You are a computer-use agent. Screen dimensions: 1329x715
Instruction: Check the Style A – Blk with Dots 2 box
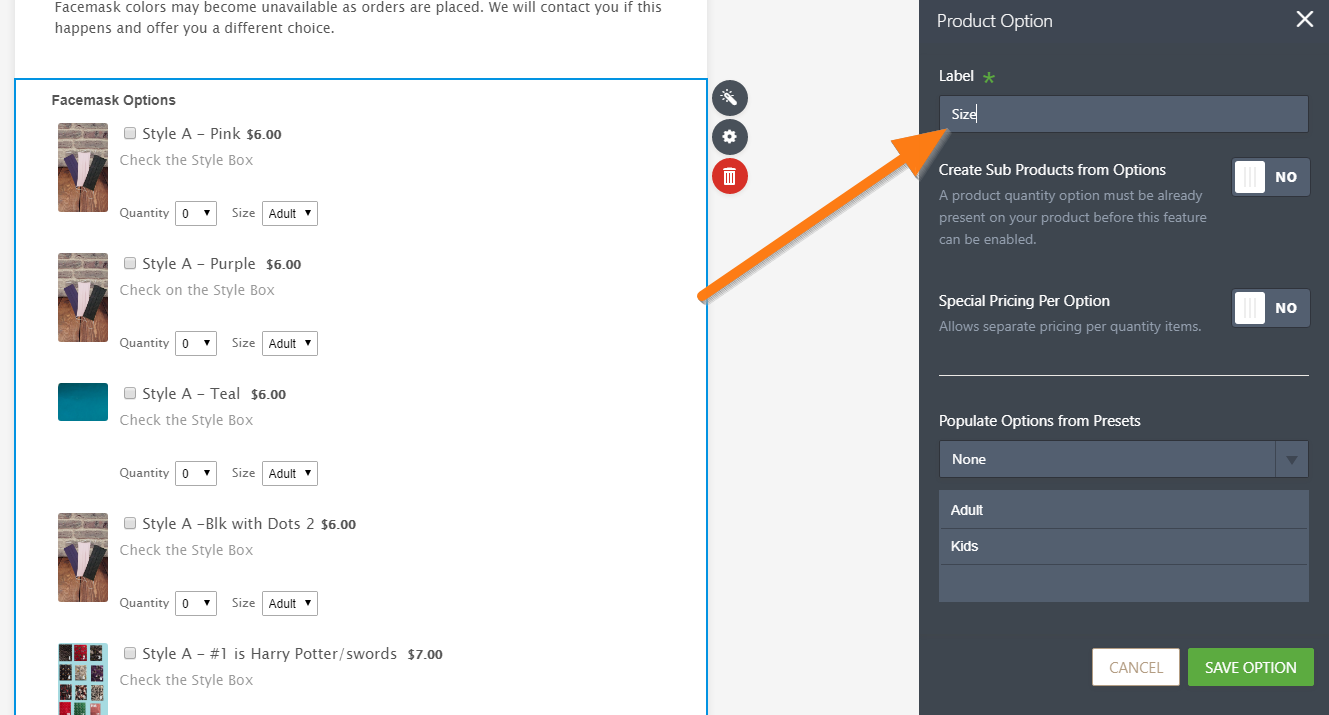tap(129, 523)
